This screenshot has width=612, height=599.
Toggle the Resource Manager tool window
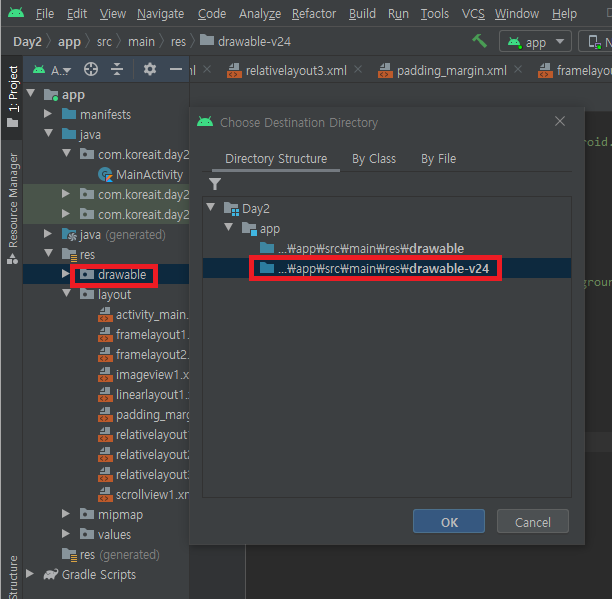(12, 208)
